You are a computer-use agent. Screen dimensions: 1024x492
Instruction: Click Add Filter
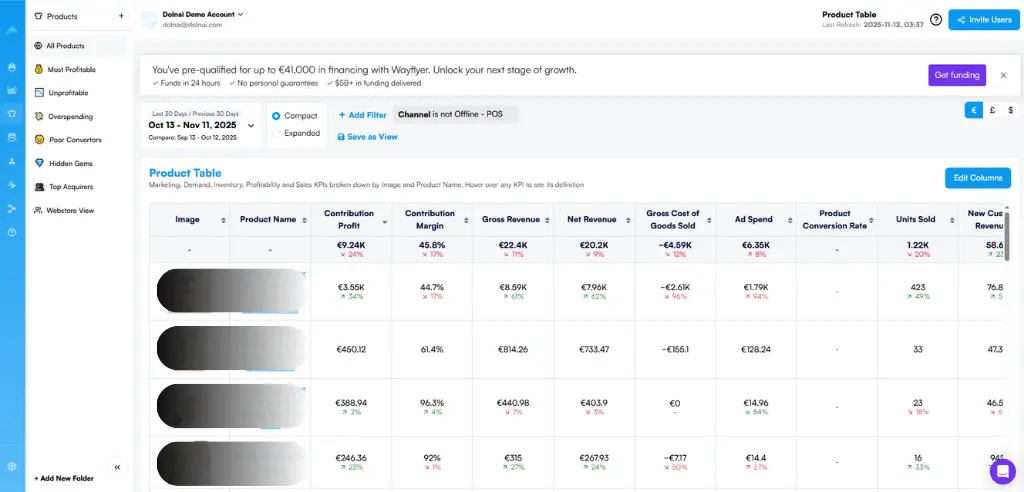pos(362,115)
